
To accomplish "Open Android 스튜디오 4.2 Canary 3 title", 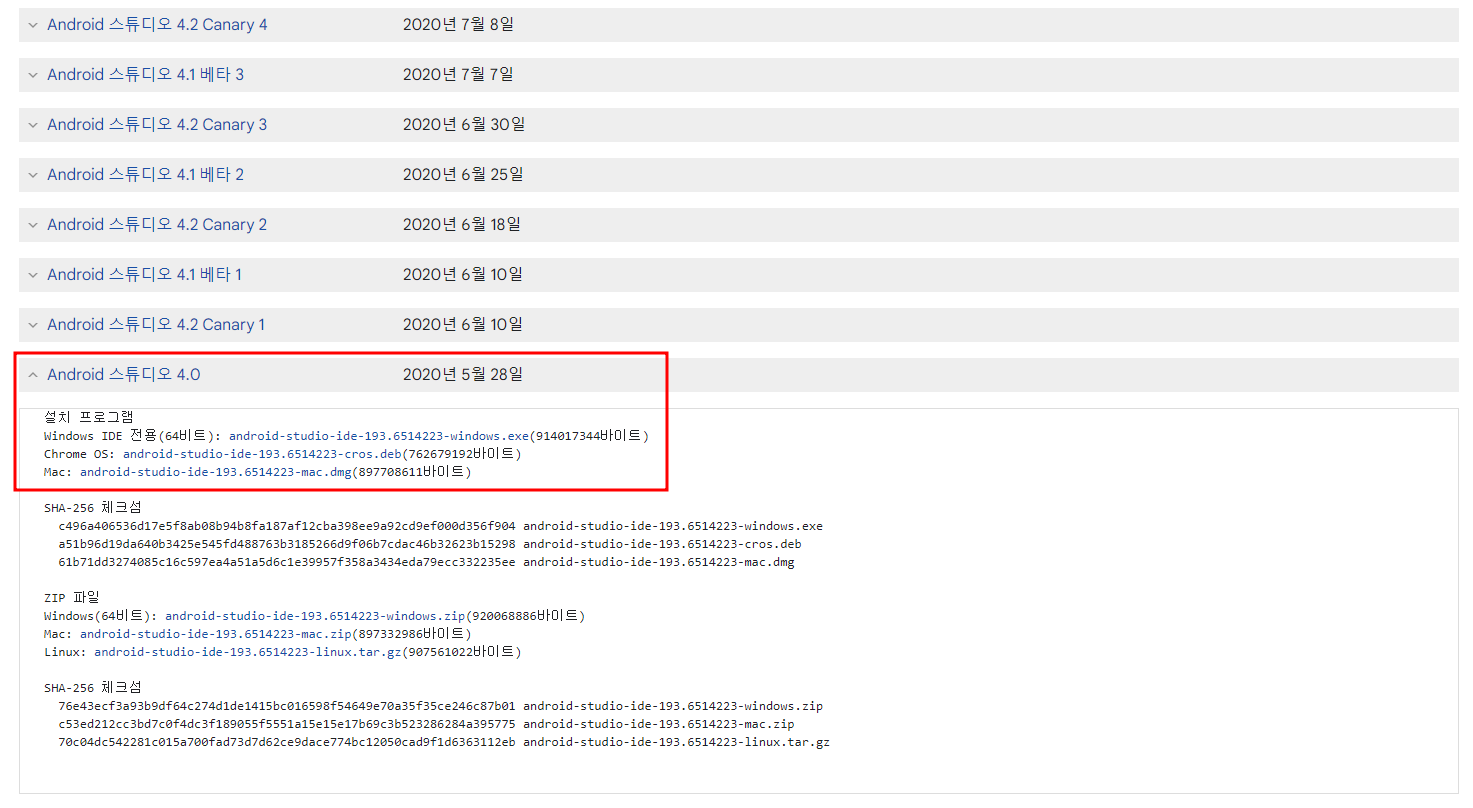I will (x=157, y=125).
